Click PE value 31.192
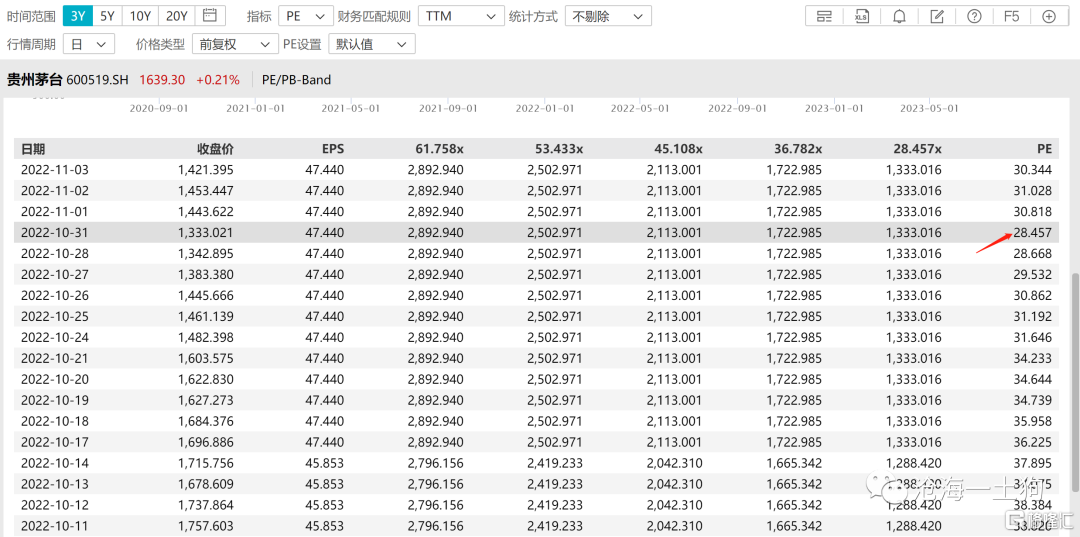Image resolution: width=1080 pixels, height=537 pixels. (1032, 317)
